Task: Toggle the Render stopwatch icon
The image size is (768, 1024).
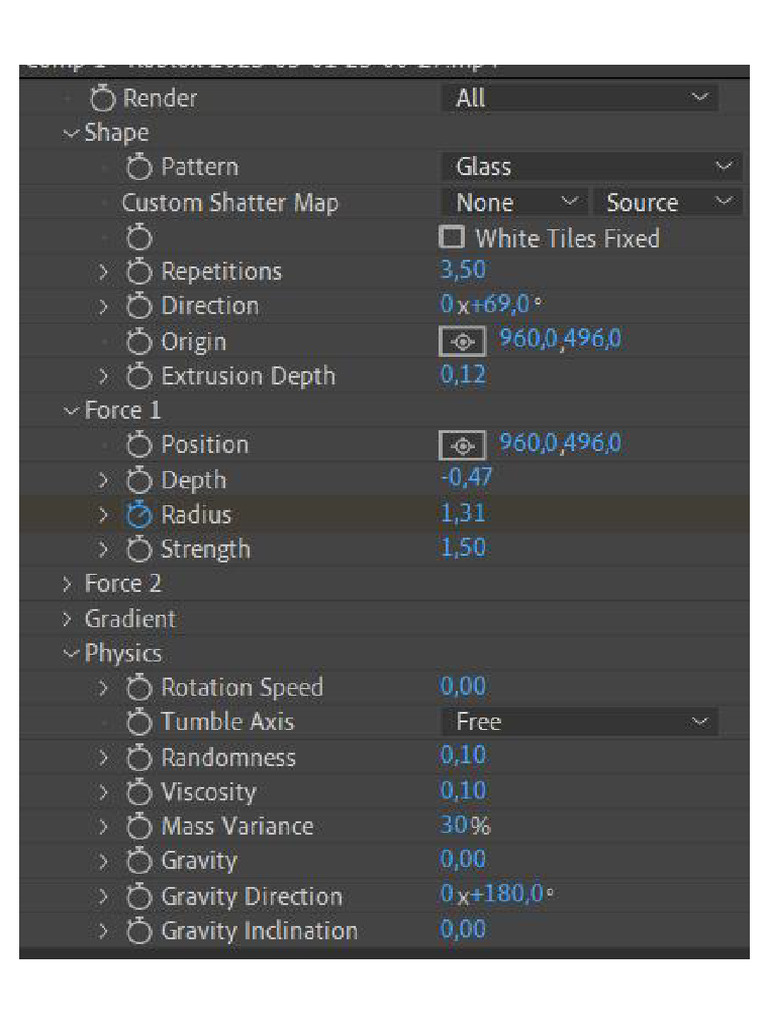Action: coord(102,98)
